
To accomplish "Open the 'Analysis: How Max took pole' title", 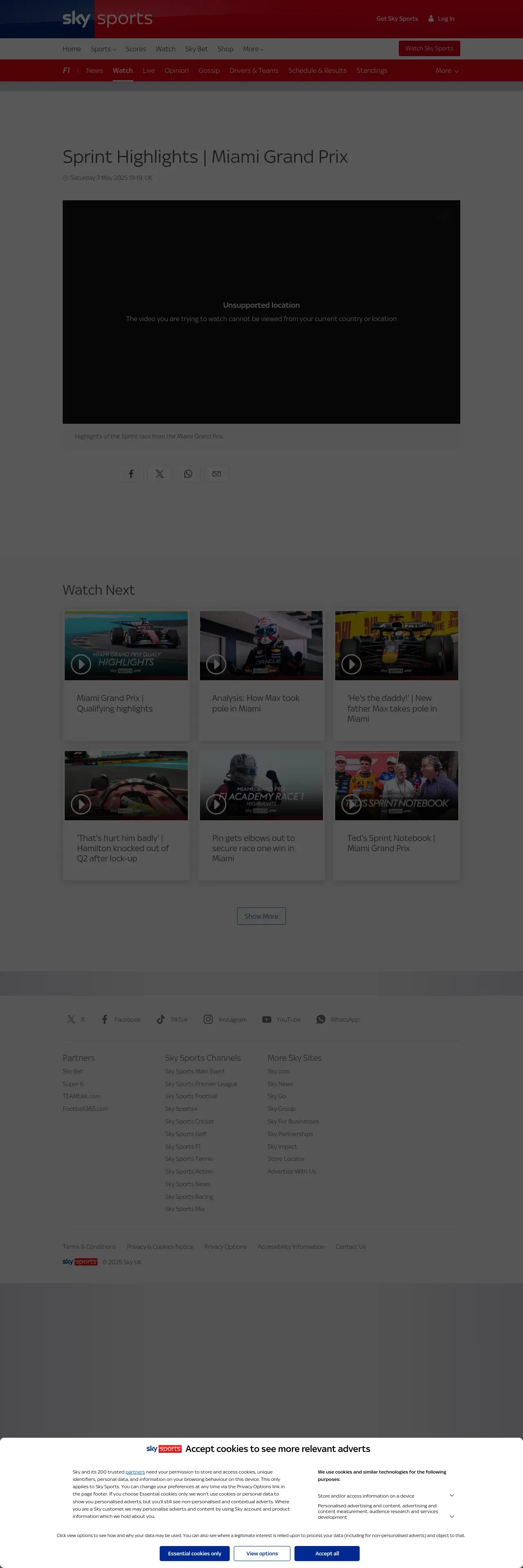I will (256, 703).
